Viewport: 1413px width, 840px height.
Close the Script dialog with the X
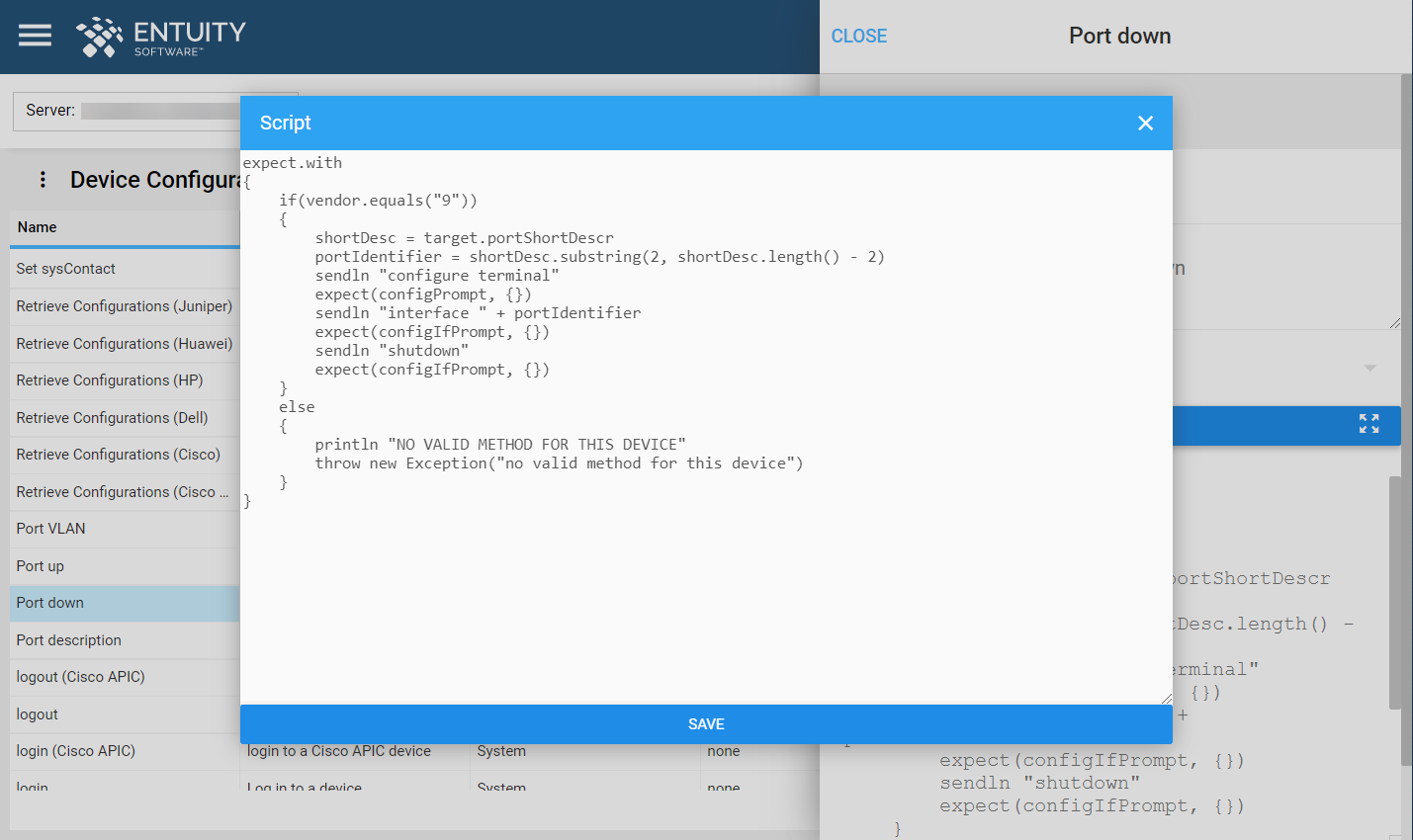coord(1145,123)
